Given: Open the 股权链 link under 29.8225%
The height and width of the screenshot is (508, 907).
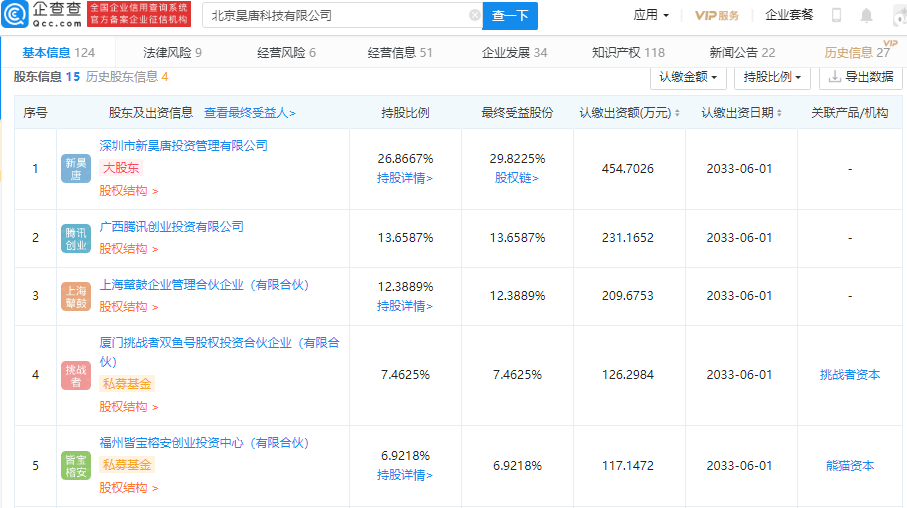Looking at the screenshot, I should click(517, 178).
